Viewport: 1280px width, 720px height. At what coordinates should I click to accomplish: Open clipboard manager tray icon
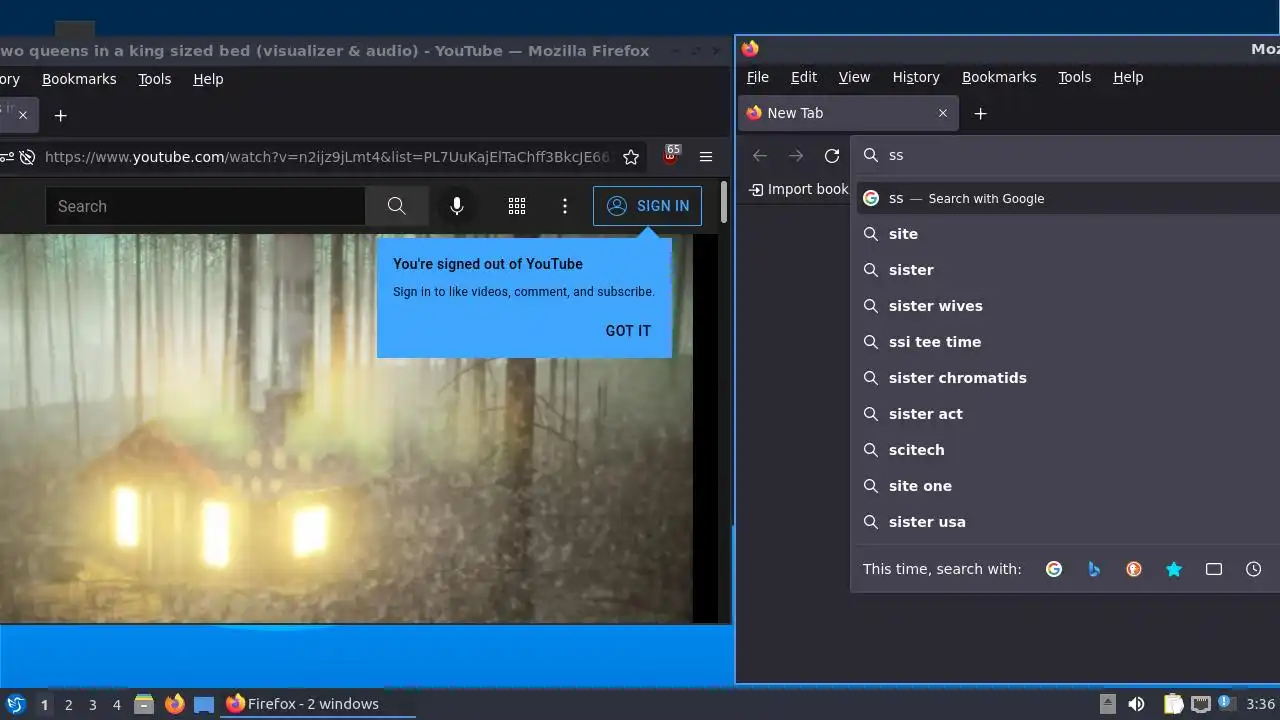tap(1173, 704)
